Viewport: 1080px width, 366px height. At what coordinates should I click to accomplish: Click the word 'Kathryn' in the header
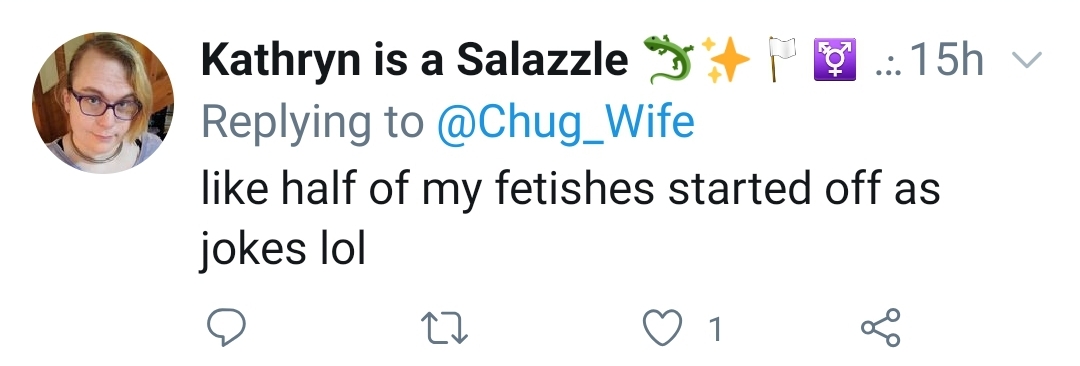pos(280,61)
